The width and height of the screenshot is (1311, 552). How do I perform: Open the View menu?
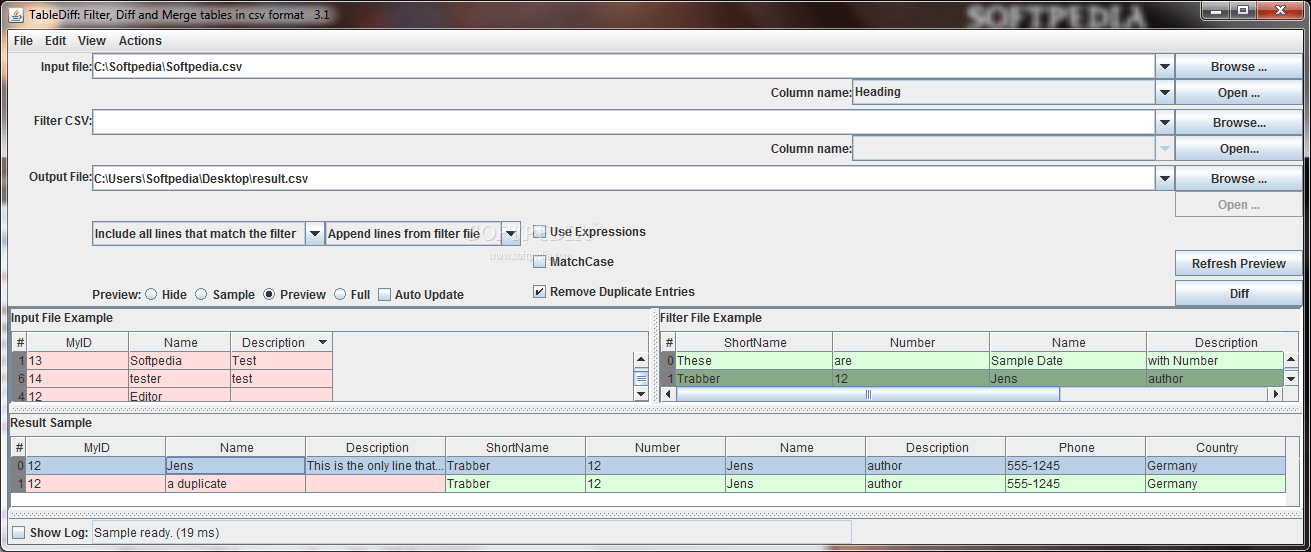pos(92,41)
